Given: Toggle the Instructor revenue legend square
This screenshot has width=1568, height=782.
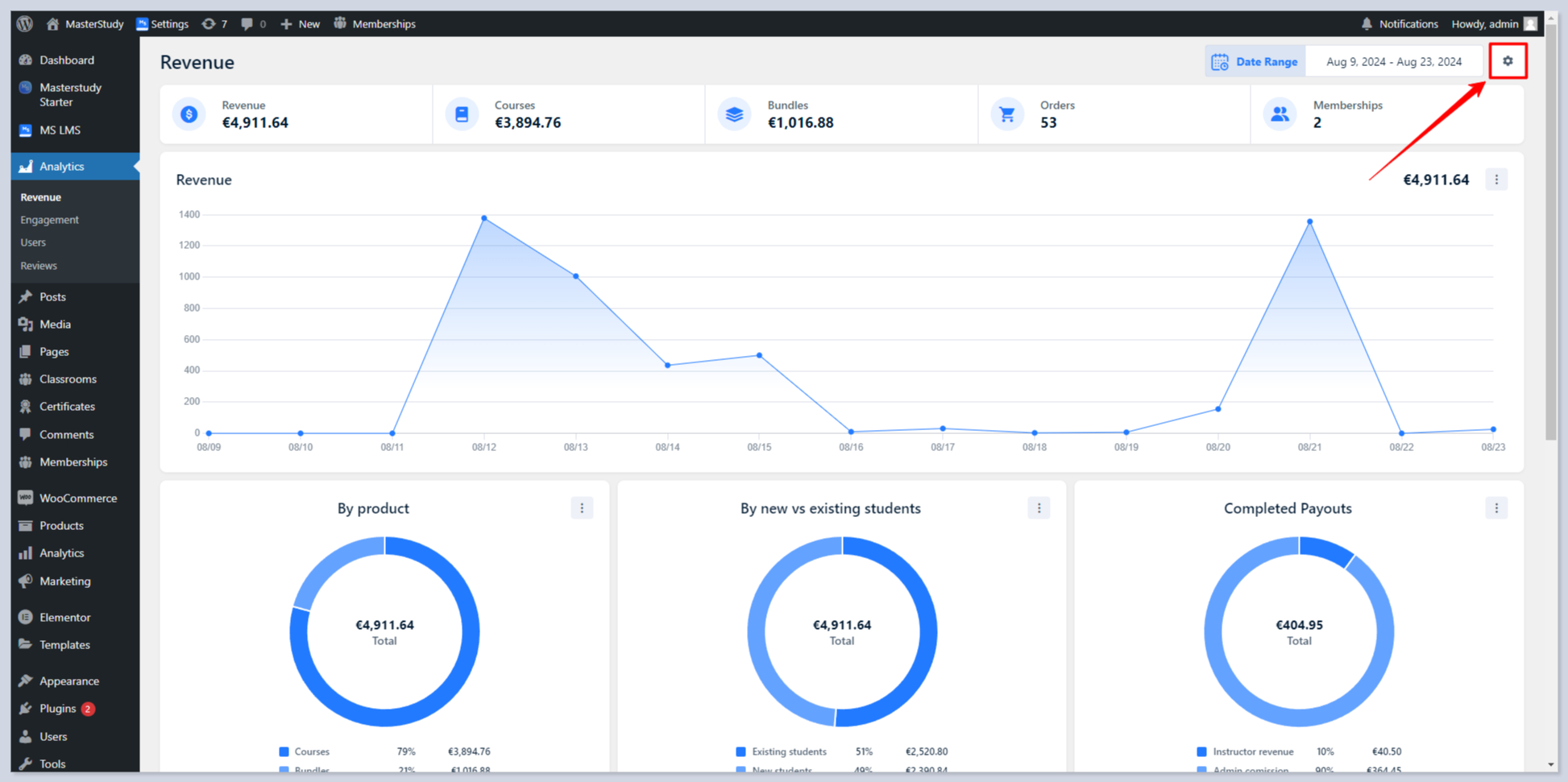Looking at the screenshot, I should pos(1201,751).
